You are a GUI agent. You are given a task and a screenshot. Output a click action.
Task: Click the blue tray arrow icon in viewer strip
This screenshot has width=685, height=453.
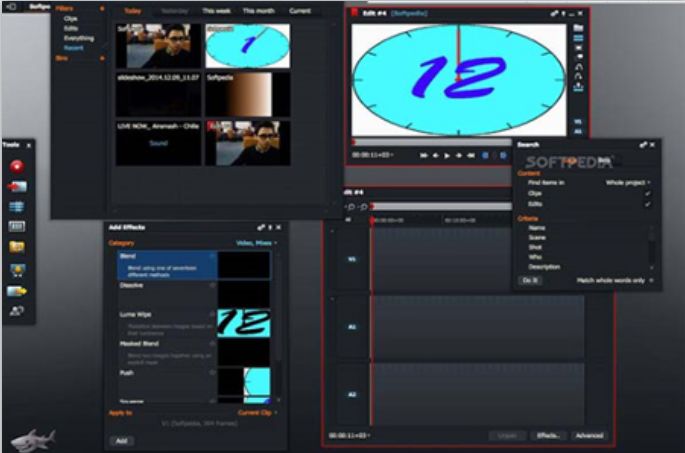[578, 87]
